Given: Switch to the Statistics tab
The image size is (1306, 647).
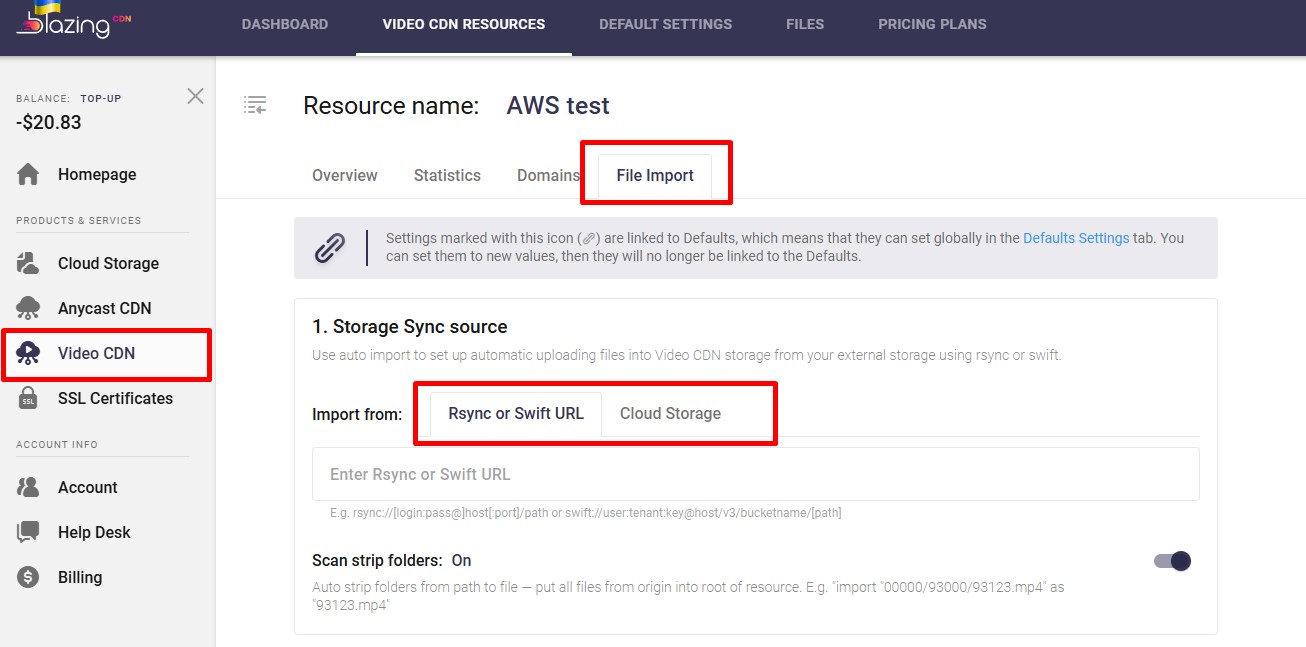Looking at the screenshot, I should (x=447, y=175).
